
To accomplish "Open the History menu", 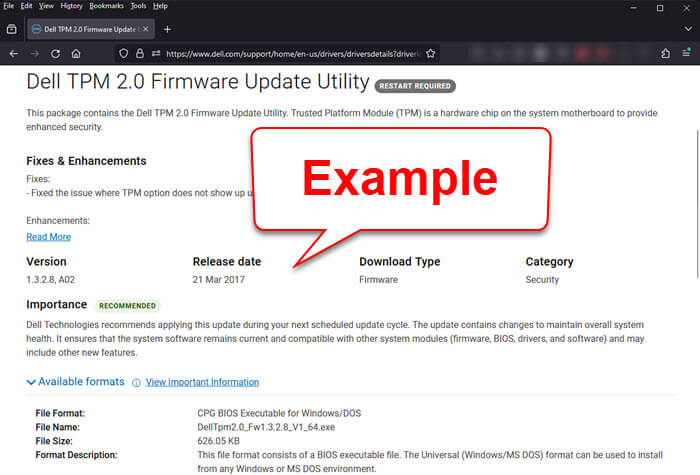I will click(71, 6).
